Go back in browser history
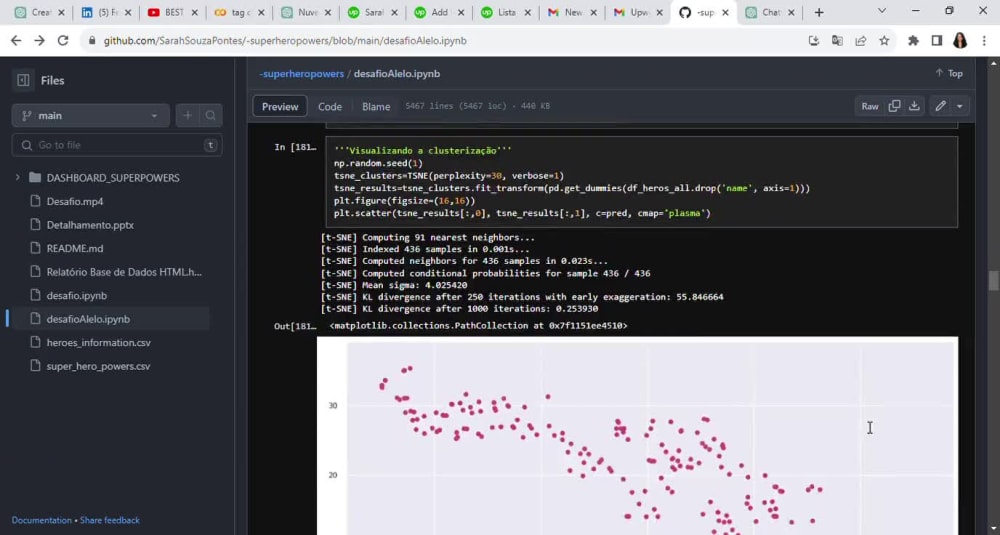The image size is (1000, 535). (x=16, y=41)
